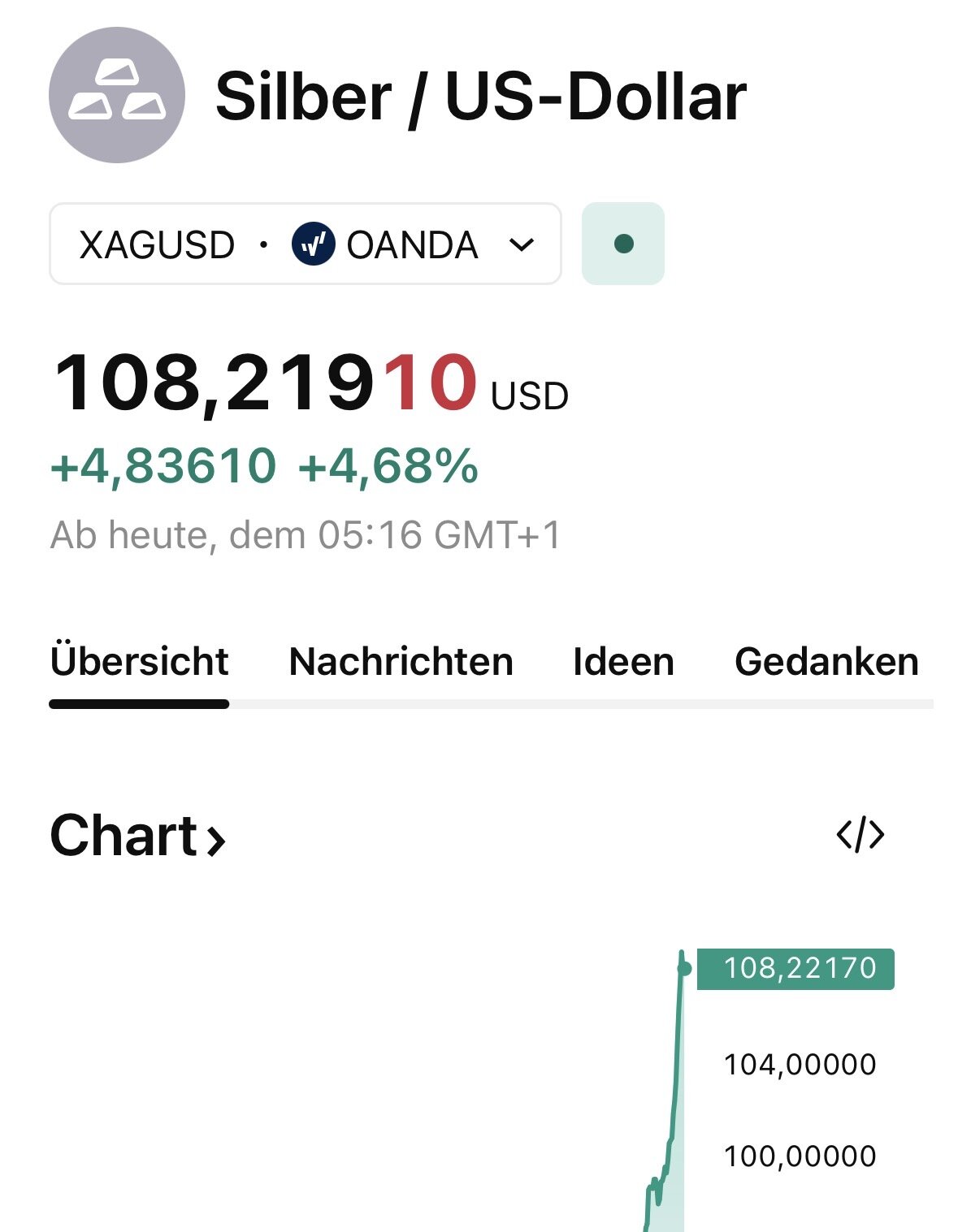
Task: Click the silver bars logo icon
Action: click(x=117, y=95)
